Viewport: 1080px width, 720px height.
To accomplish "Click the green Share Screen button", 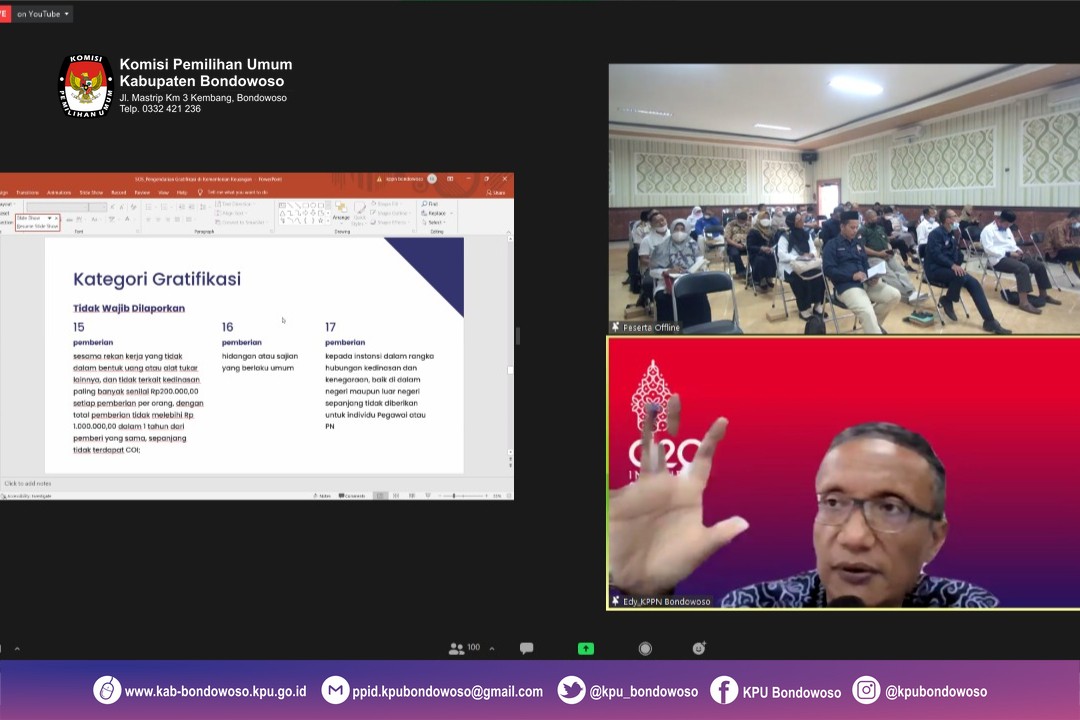I will tap(586, 648).
